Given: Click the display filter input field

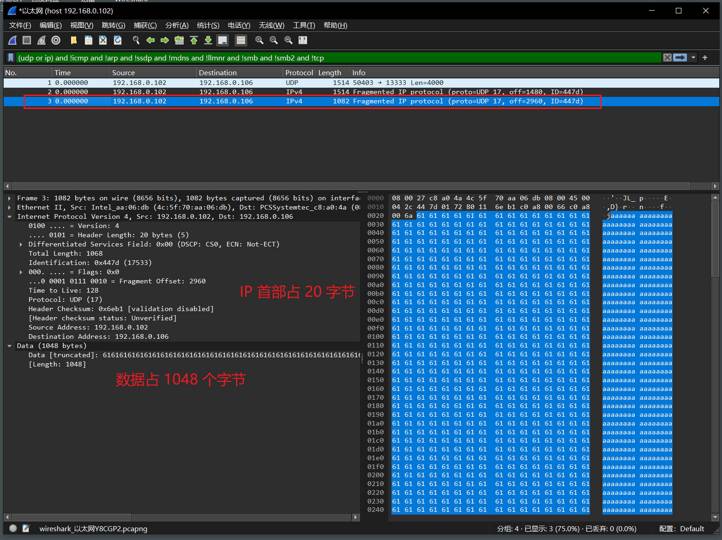Looking at the screenshot, I should pyautogui.click(x=330, y=58).
